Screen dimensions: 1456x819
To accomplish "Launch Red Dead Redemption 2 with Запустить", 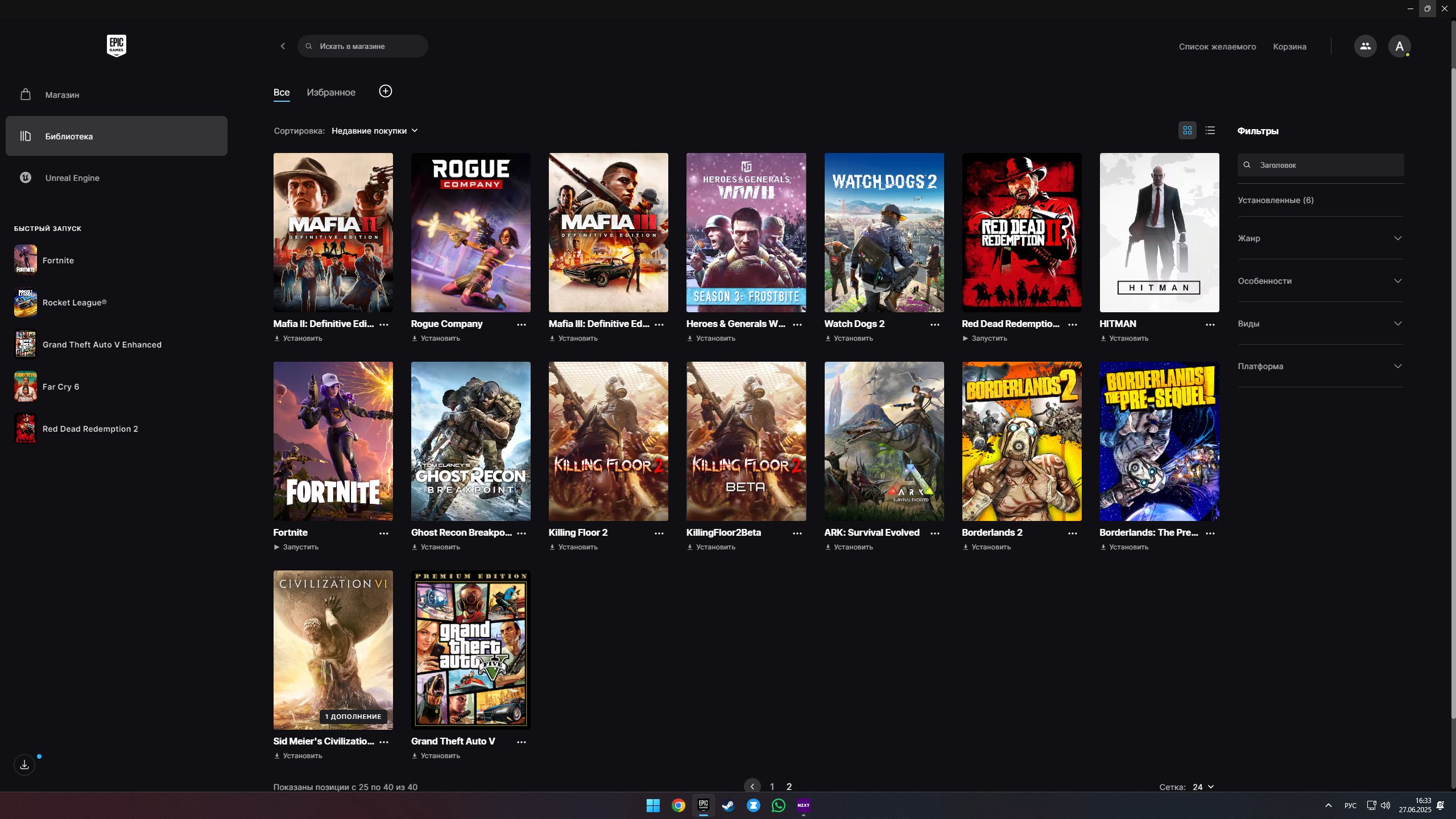I will 985,338.
